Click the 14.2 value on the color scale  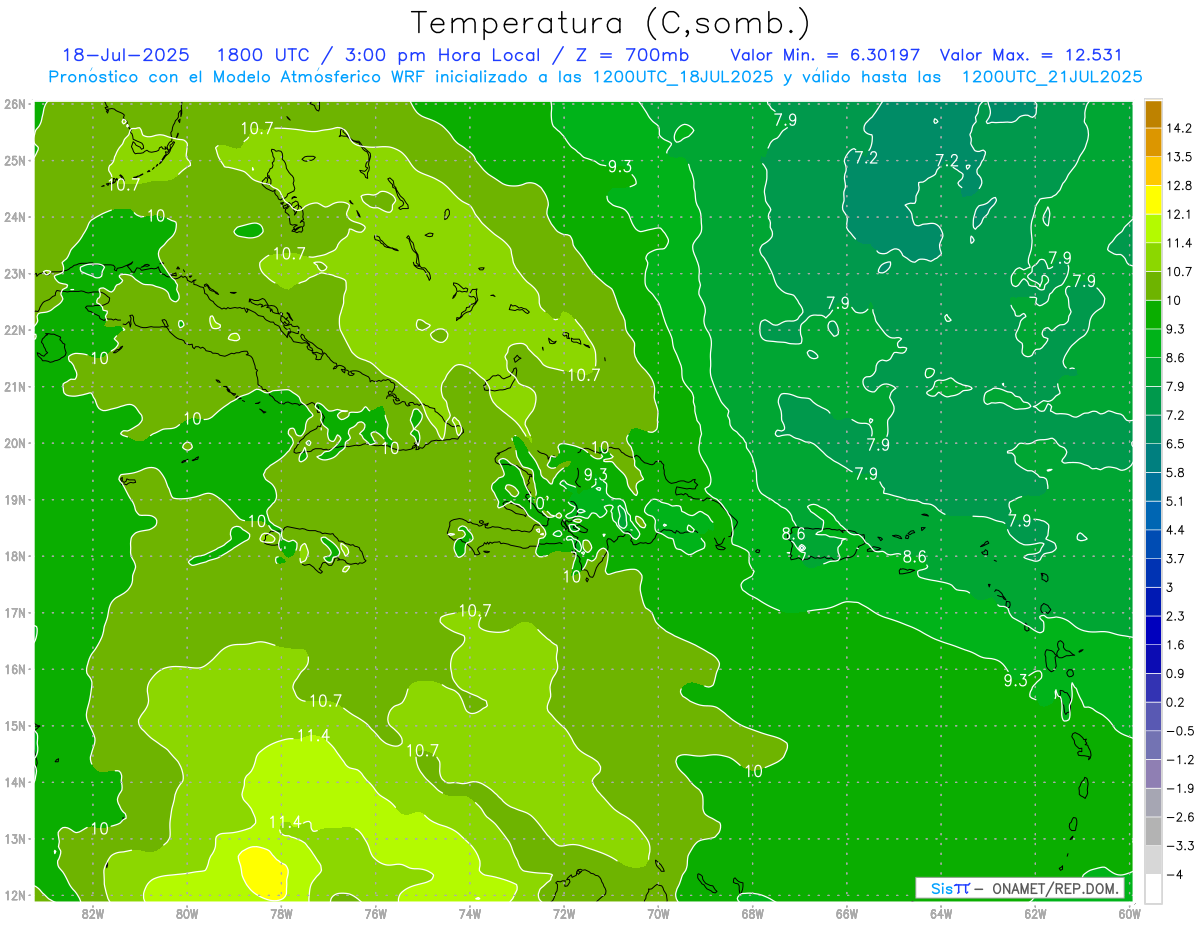pos(1179,128)
